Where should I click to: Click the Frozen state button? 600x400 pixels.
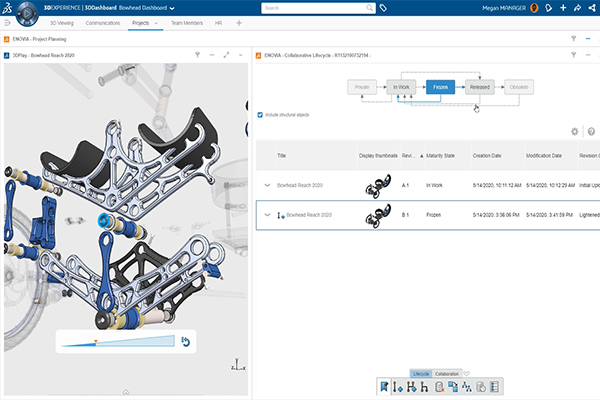click(x=440, y=88)
